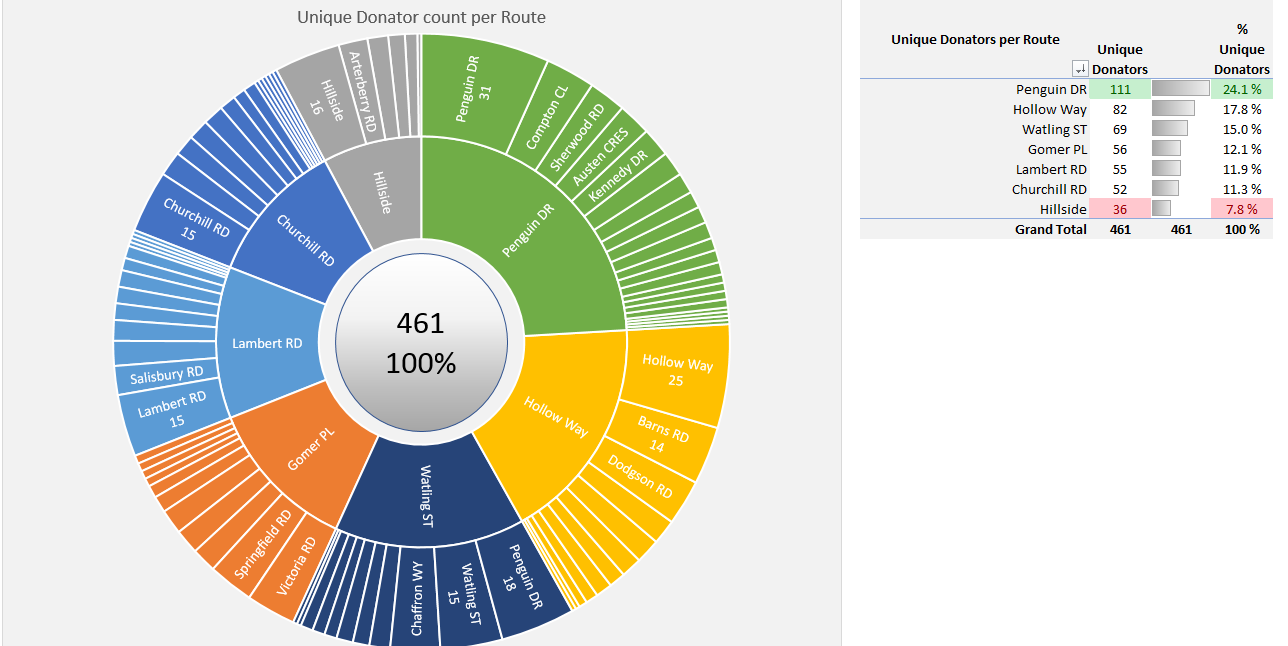Select the red-highlighted 7.8 % Hillside cell
Screen dimensions: 1288x646
(1241, 209)
